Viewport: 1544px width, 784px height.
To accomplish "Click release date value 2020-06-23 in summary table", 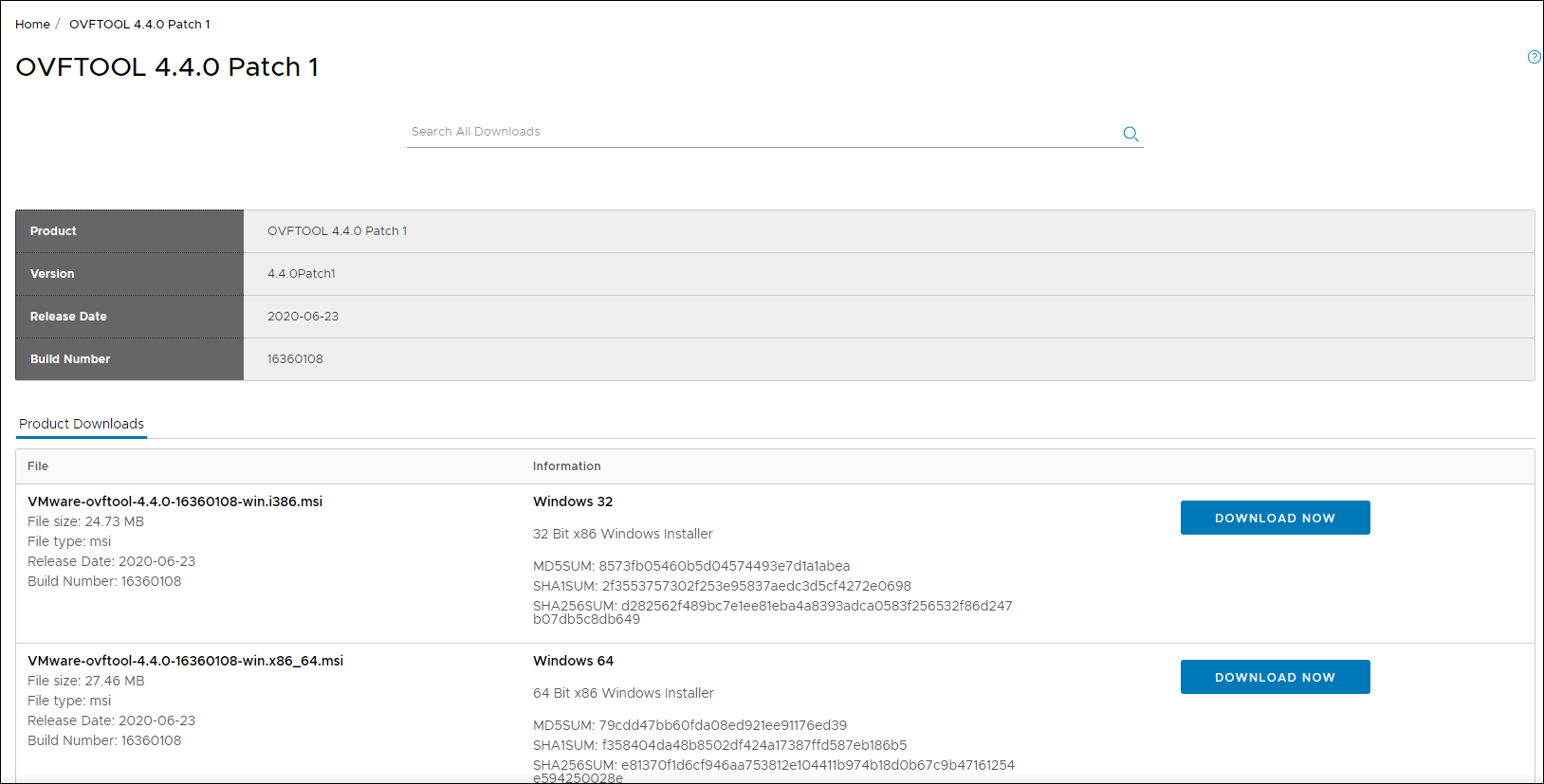I will click(x=303, y=317).
